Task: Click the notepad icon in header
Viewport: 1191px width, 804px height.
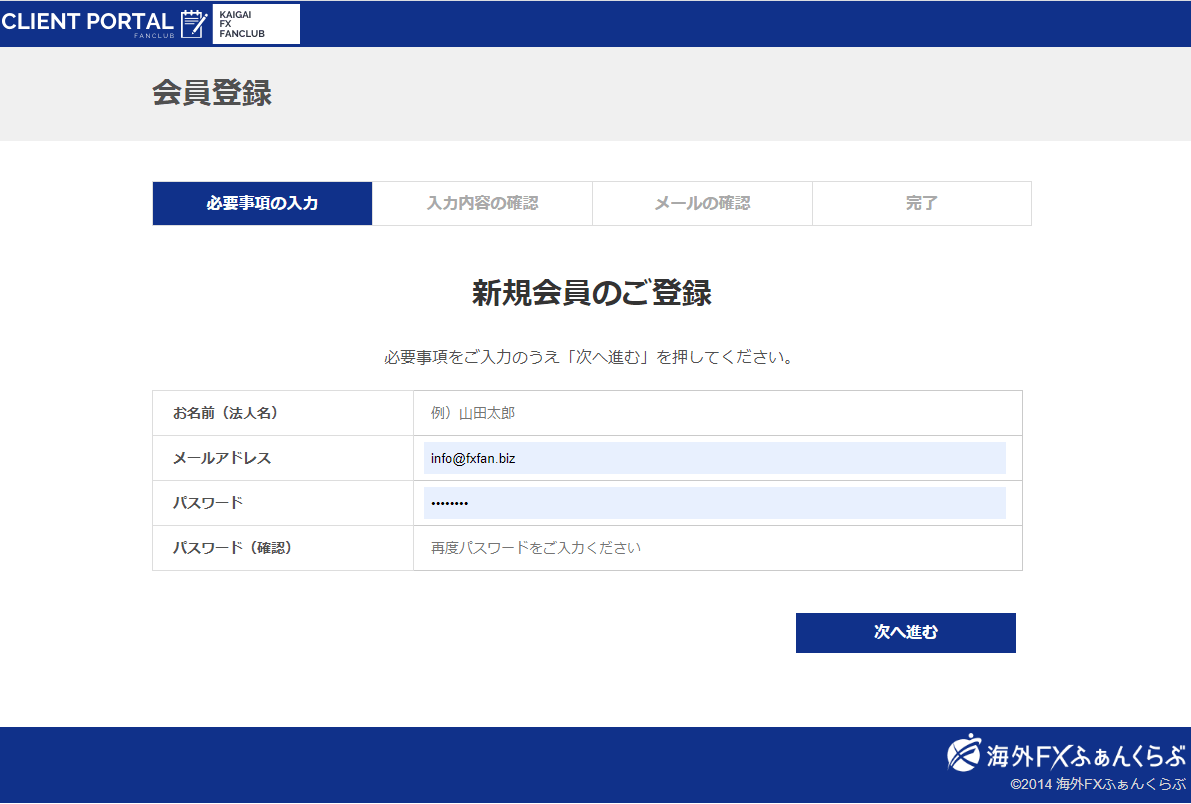Action: point(193,24)
